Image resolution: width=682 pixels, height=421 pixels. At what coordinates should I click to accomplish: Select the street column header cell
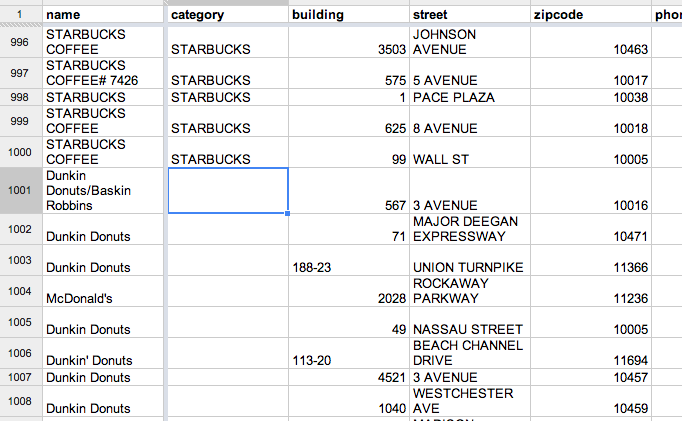[470, 14]
